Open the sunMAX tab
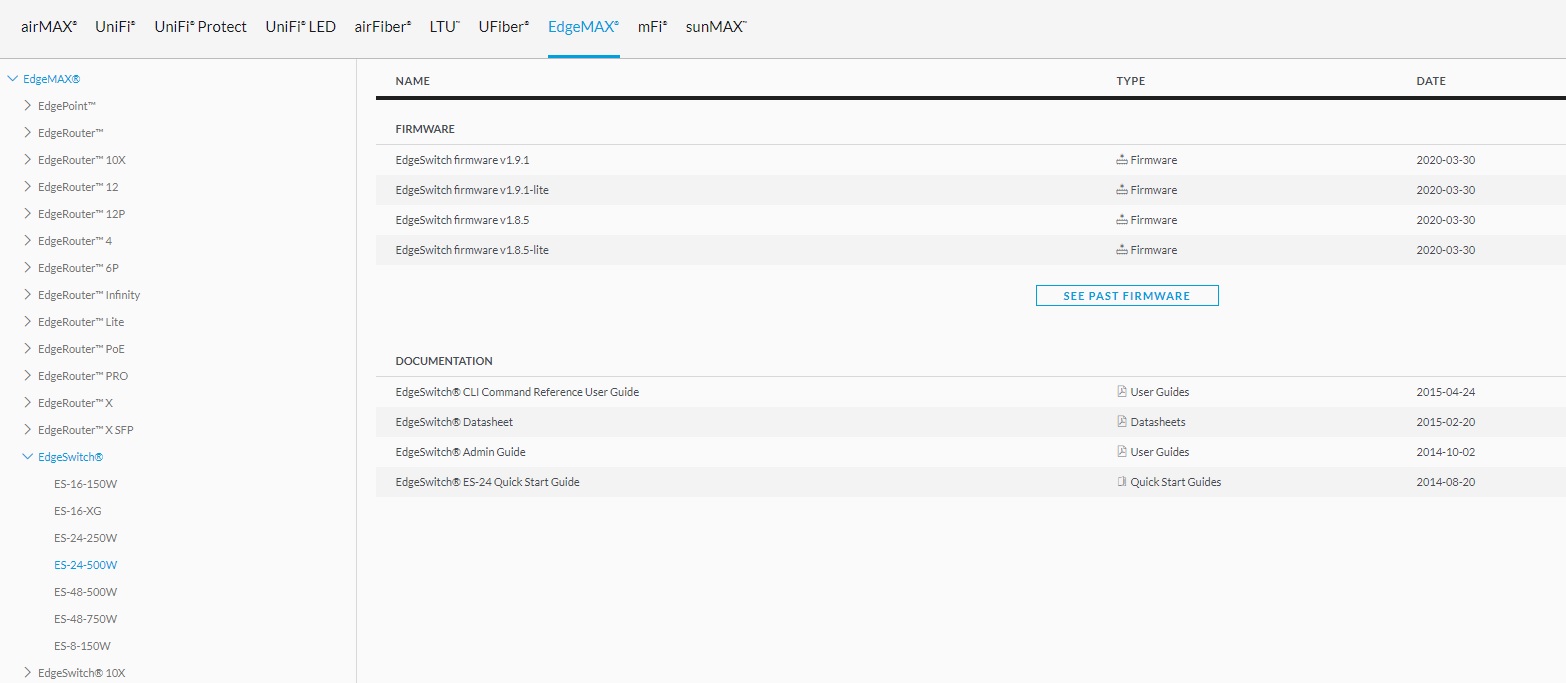This screenshot has height=683, width=1566. 716,27
